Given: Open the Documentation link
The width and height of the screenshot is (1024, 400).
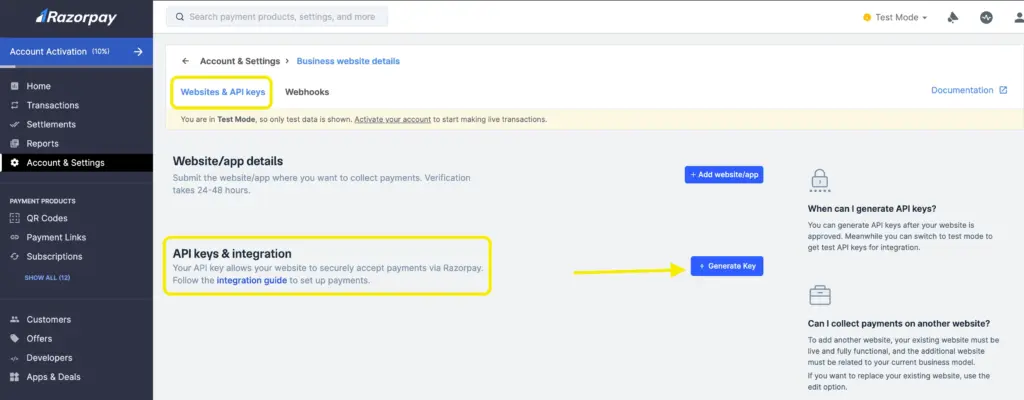Looking at the screenshot, I should point(962,90).
